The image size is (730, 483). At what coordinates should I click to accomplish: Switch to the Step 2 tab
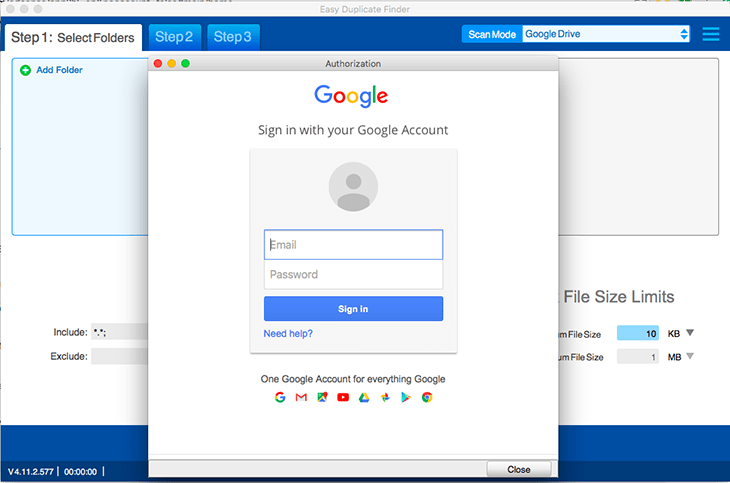(x=175, y=37)
